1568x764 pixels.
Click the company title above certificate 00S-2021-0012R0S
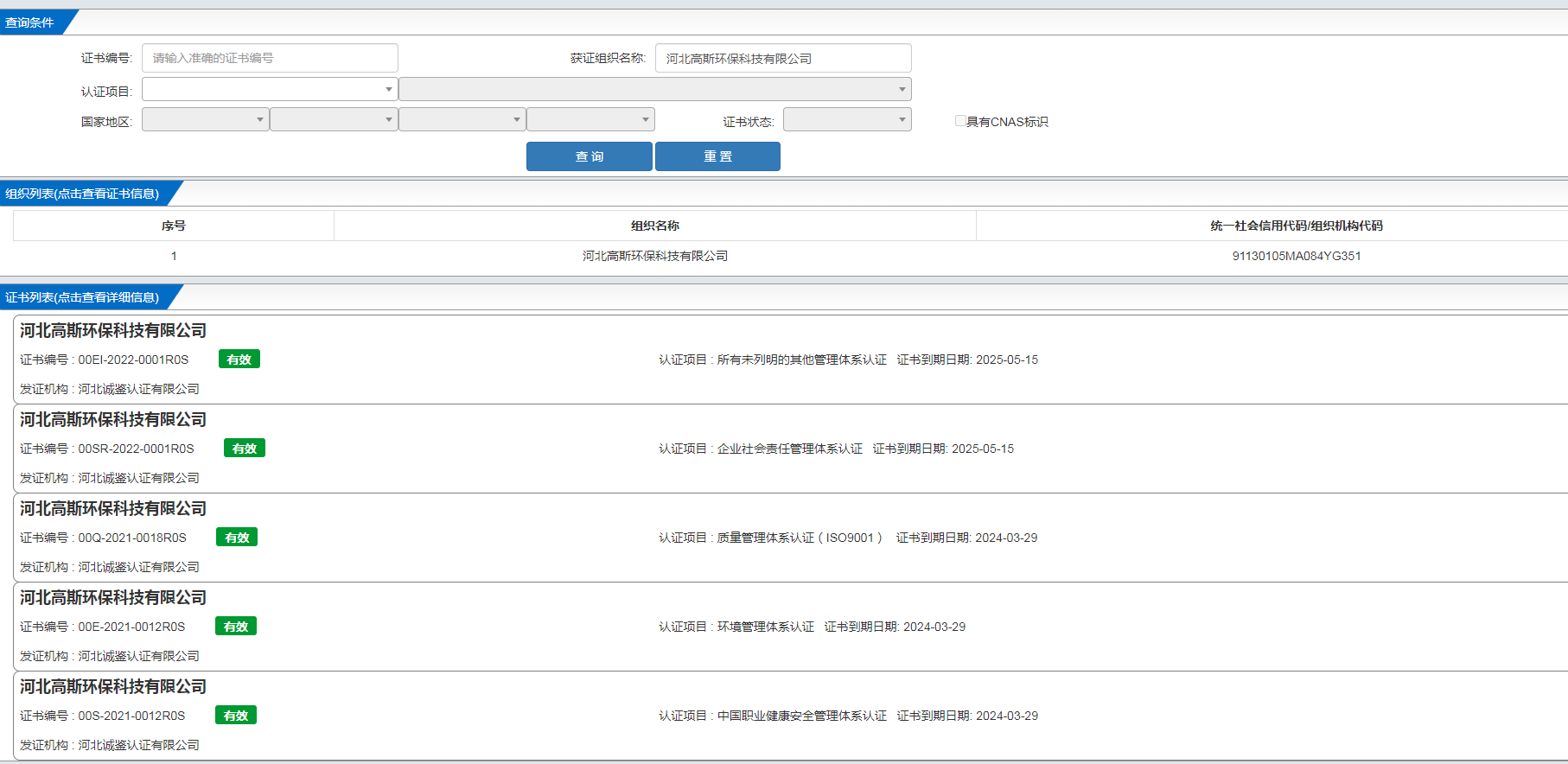tap(113, 686)
